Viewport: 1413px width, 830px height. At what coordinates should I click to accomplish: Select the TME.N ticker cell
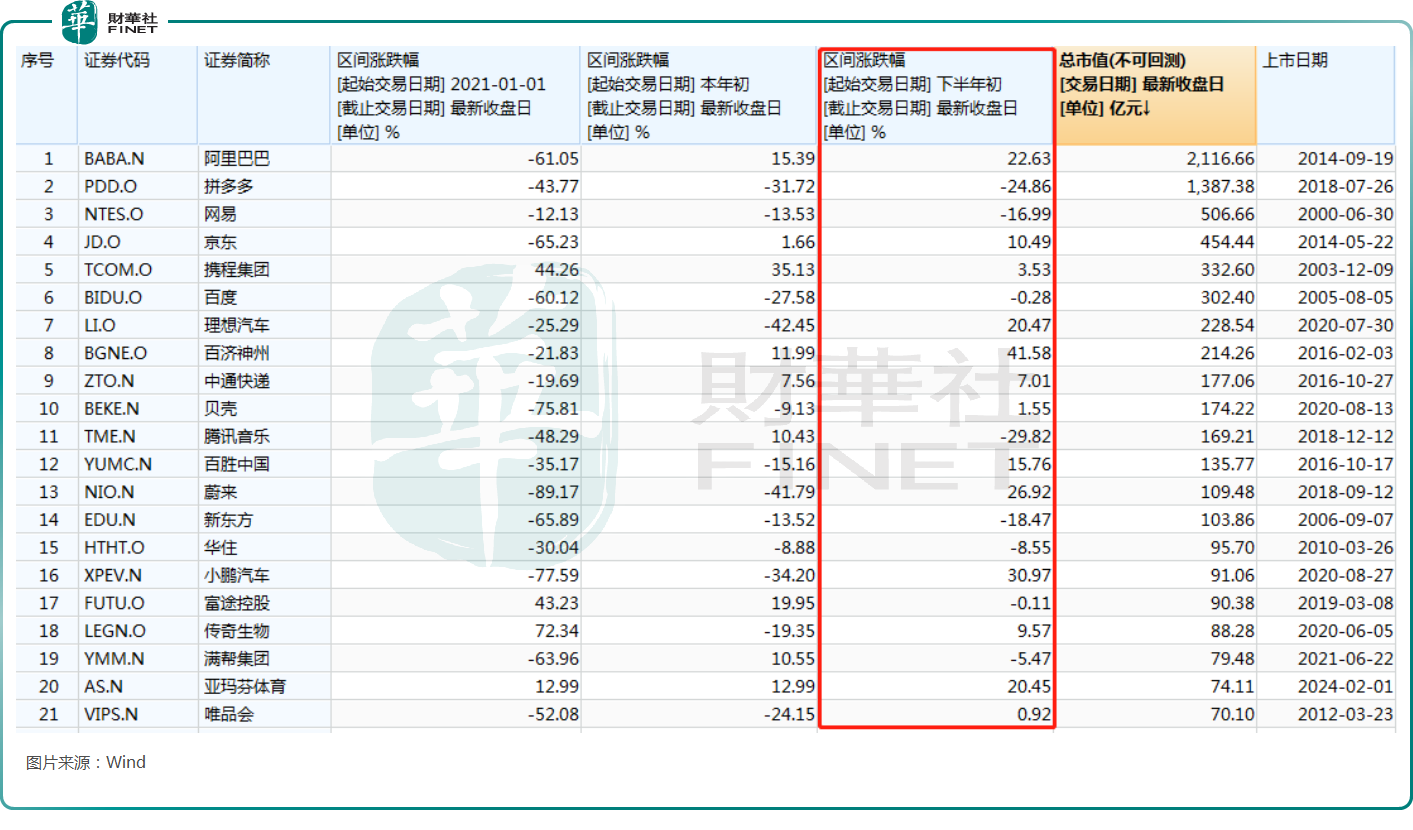[138, 437]
